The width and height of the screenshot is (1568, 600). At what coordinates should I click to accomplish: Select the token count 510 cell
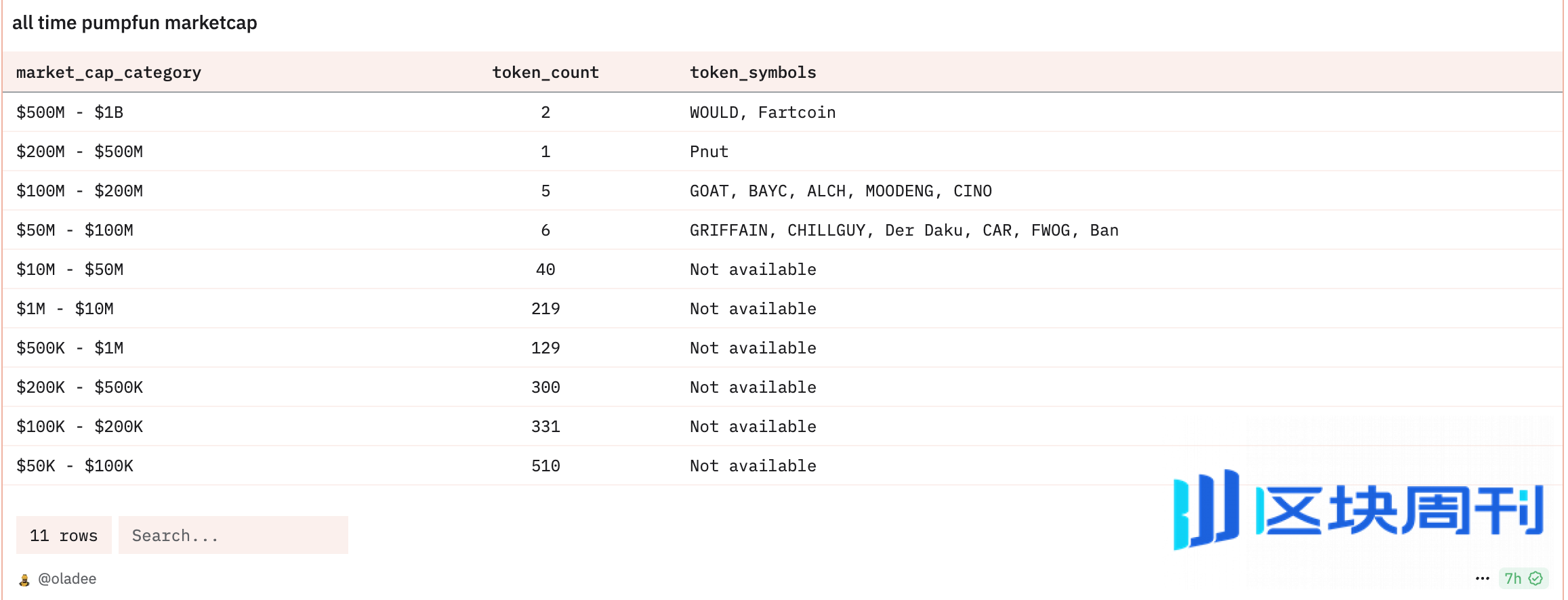click(x=545, y=466)
